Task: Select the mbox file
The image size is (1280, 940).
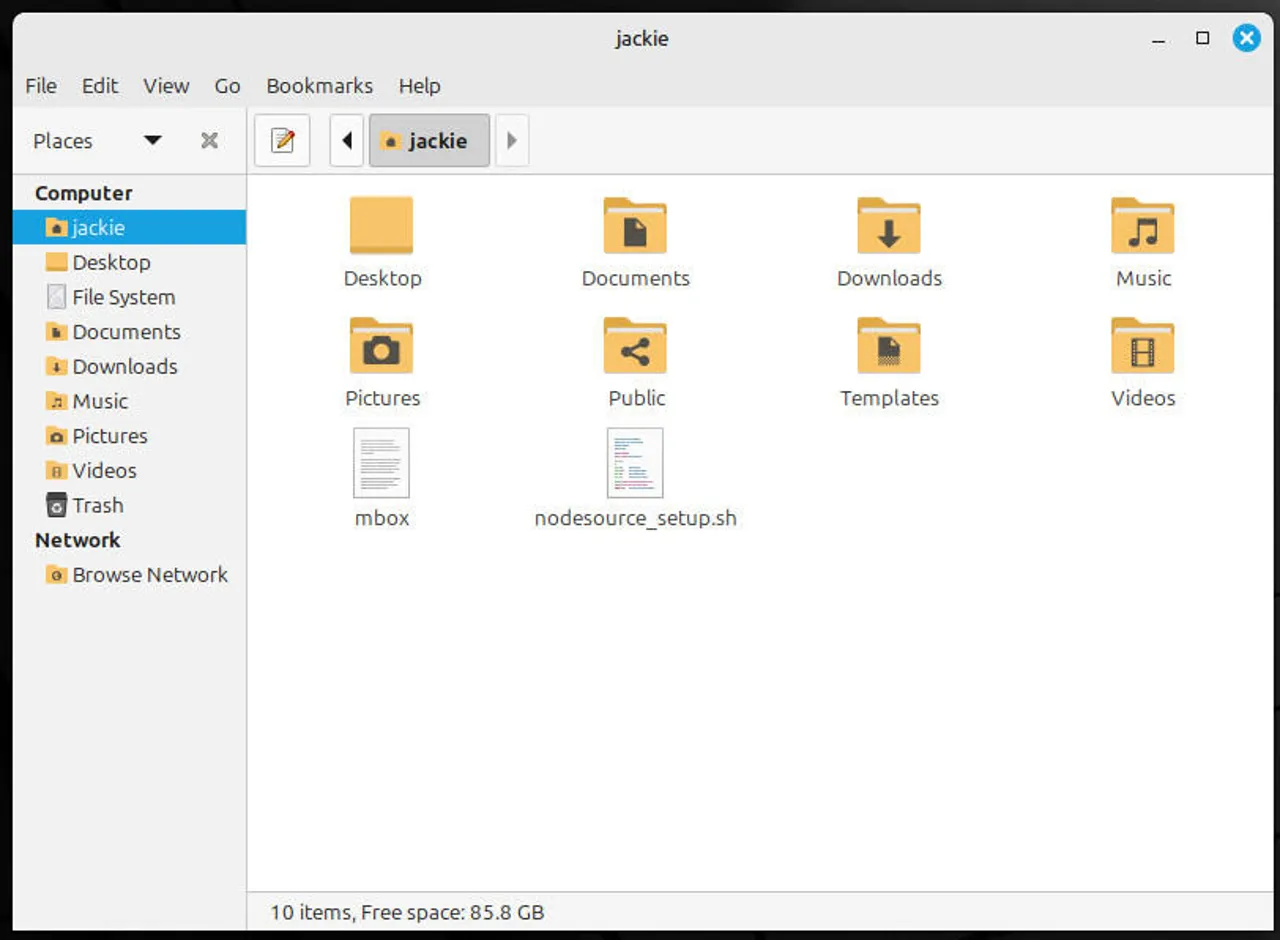Action: point(381,464)
